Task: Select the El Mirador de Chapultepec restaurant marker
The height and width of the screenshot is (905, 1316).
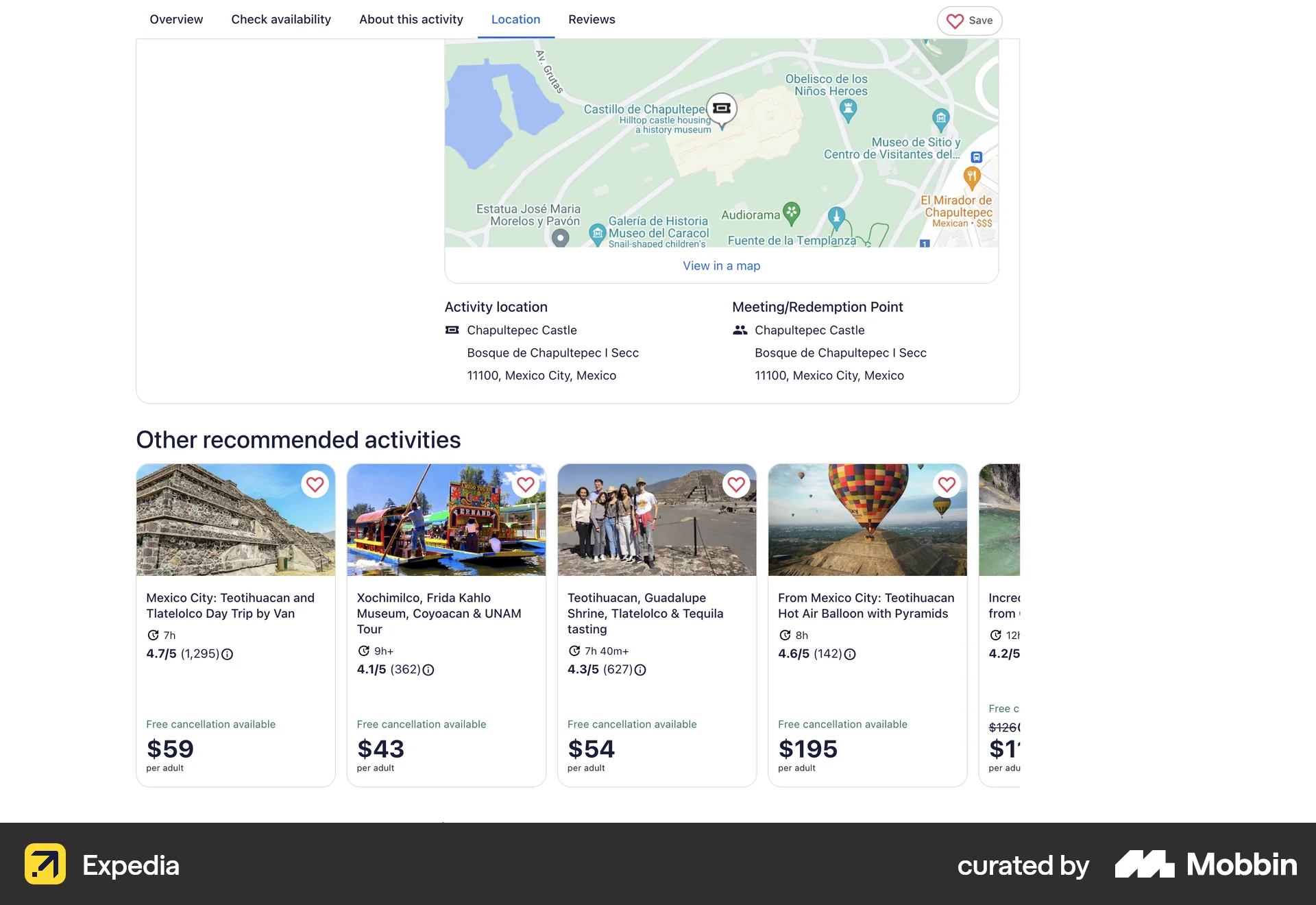Action: [972, 176]
